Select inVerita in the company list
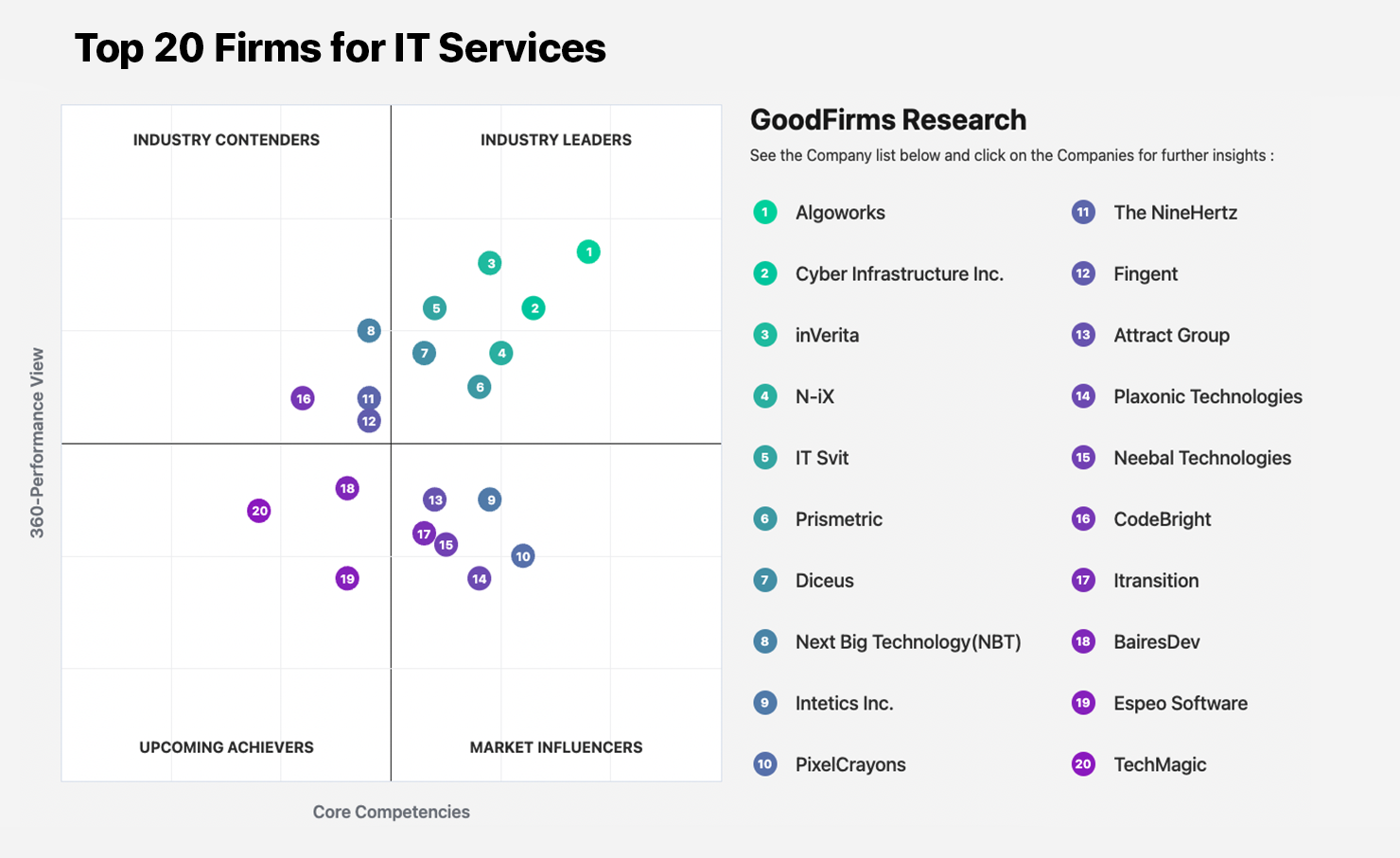The width and height of the screenshot is (1400, 858). 827,336
